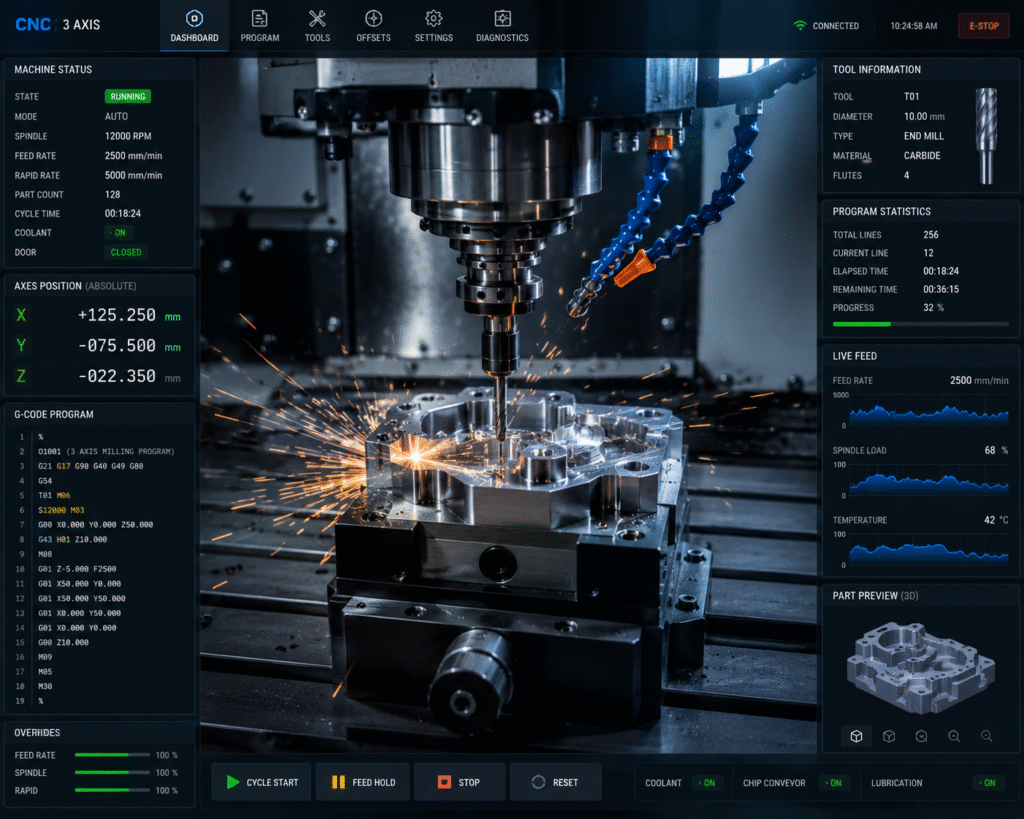Screen dimensions: 1024x819
Task: Click the Reset circular icon
Action: [x=538, y=782]
